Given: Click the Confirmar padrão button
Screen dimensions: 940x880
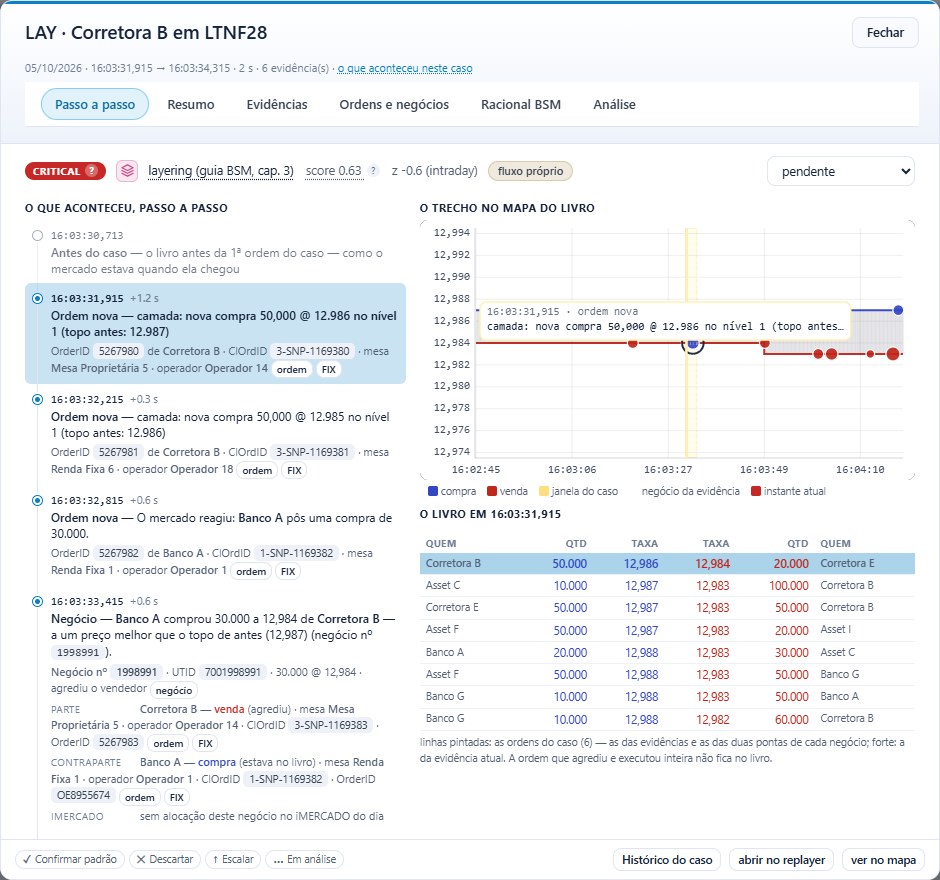Looking at the screenshot, I should (x=70, y=859).
